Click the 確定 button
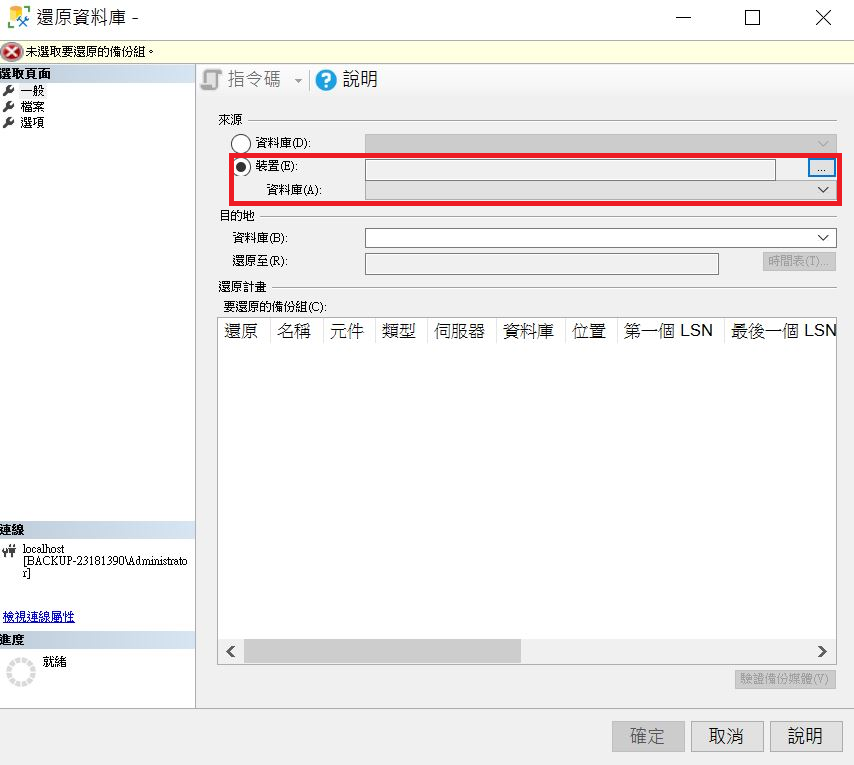This screenshot has height=765, width=854. tap(648, 736)
